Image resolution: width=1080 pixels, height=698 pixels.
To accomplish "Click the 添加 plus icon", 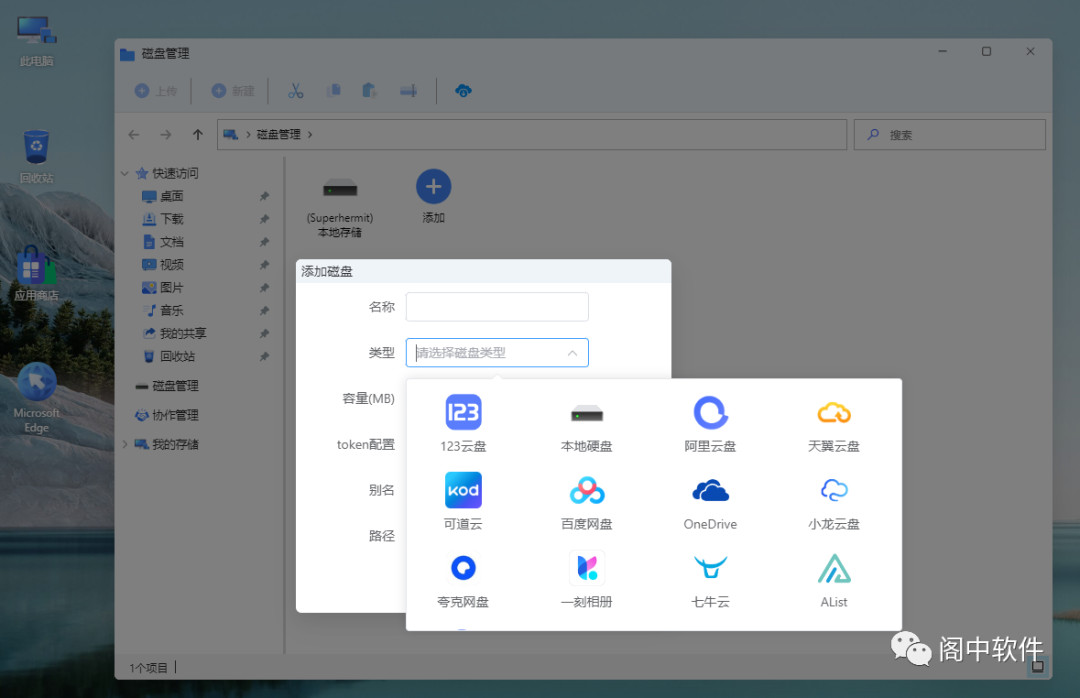I will (x=433, y=187).
